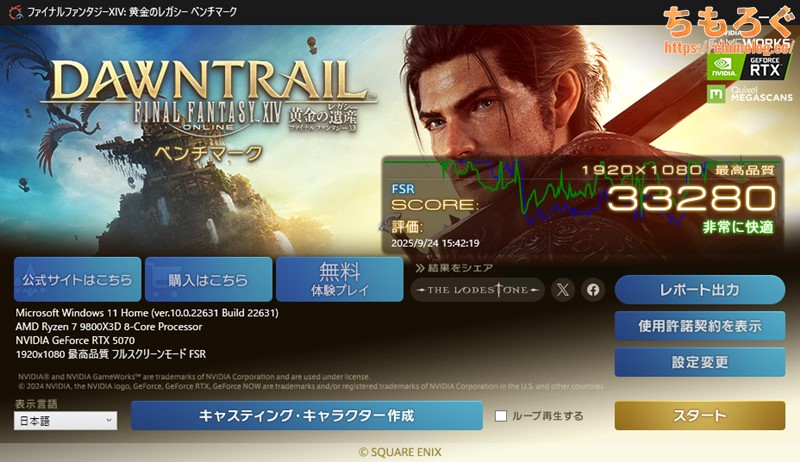Screen dimensions: 800x462
Task: Click レポート出力 report output button
Action: point(699,290)
